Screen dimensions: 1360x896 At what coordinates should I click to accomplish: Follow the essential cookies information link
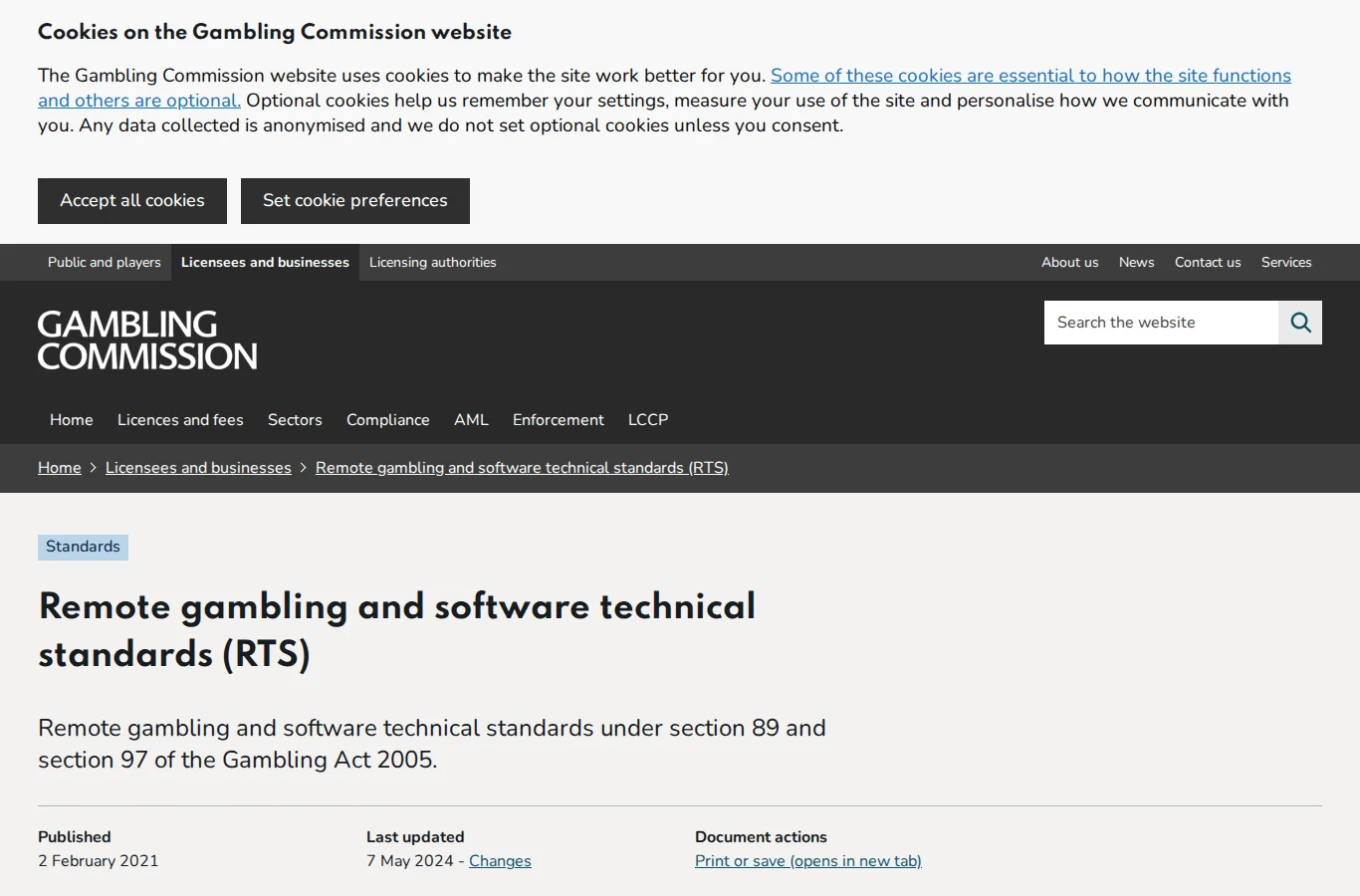tap(664, 88)
